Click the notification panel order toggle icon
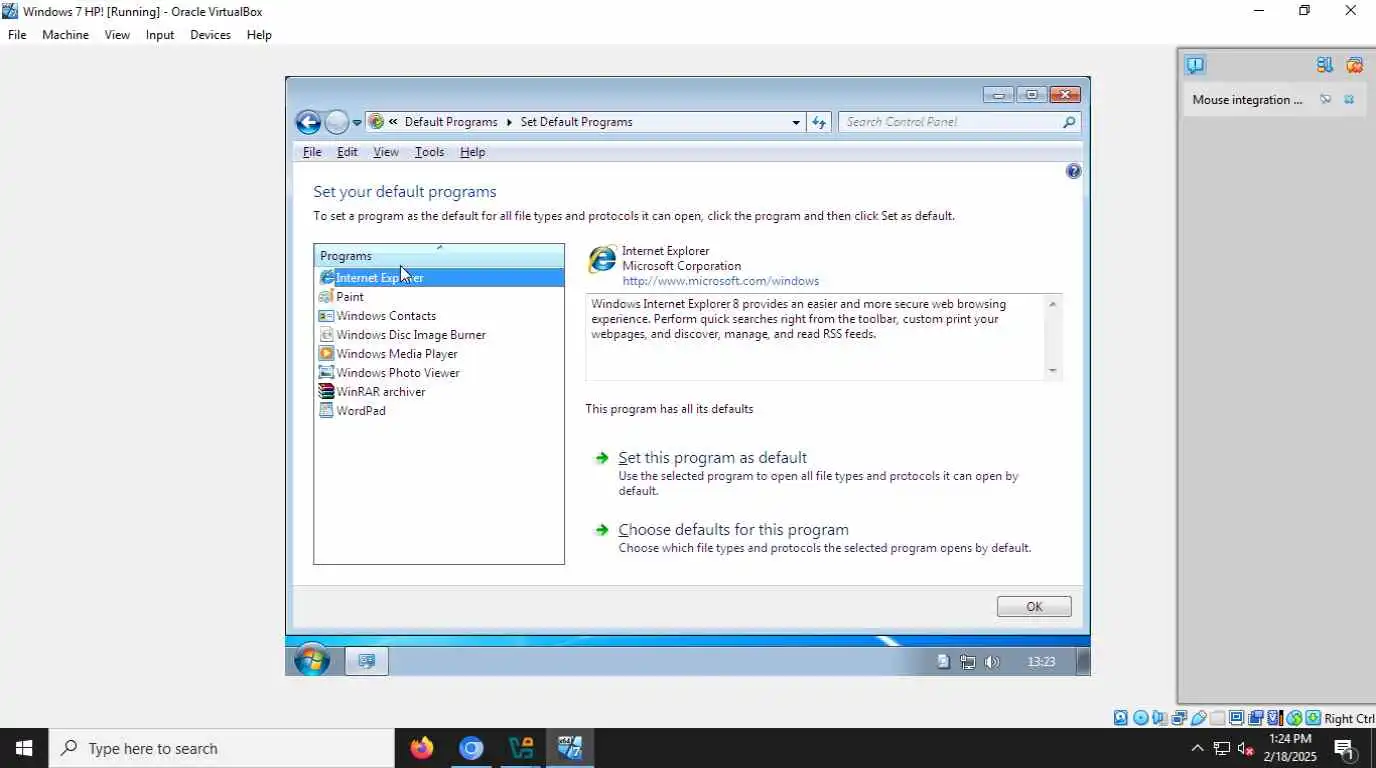 [x=1325, y=65]
